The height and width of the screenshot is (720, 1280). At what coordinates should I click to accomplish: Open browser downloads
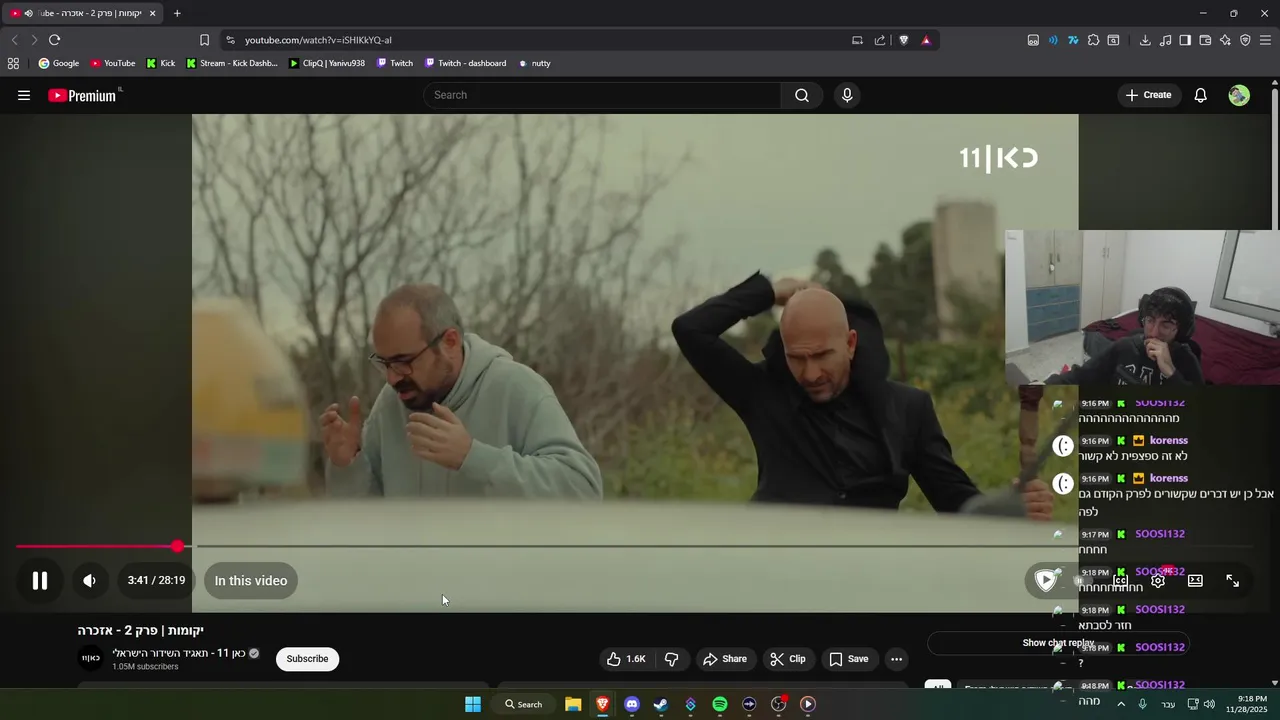coord(1145,40)
